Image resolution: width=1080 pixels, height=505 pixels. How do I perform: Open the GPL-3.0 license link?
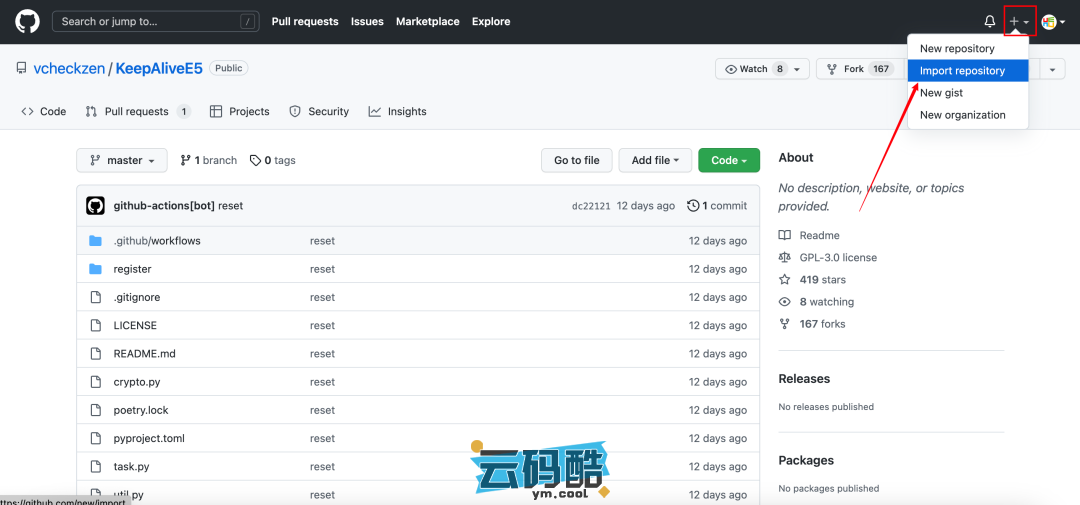click(838, 258)
